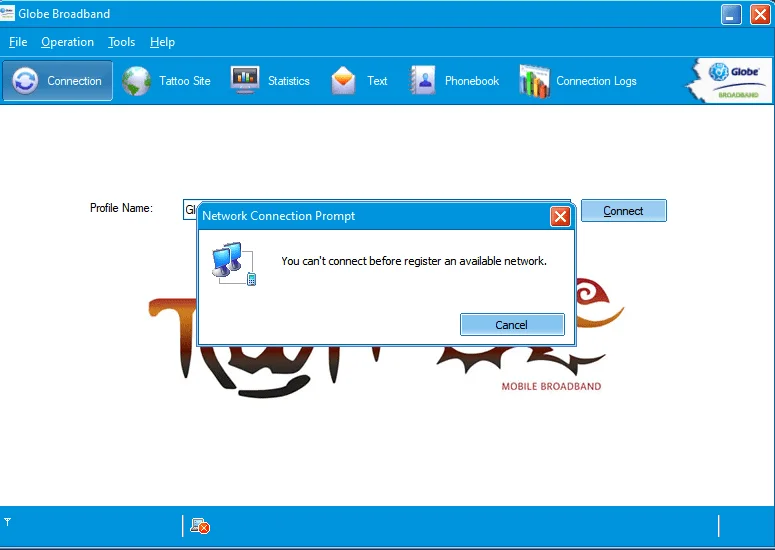Image resolution: width=775 pixels, height=550 pixels.
Task: Open the Operation menu
Action: pyautogui.click(x=67, y=42)
